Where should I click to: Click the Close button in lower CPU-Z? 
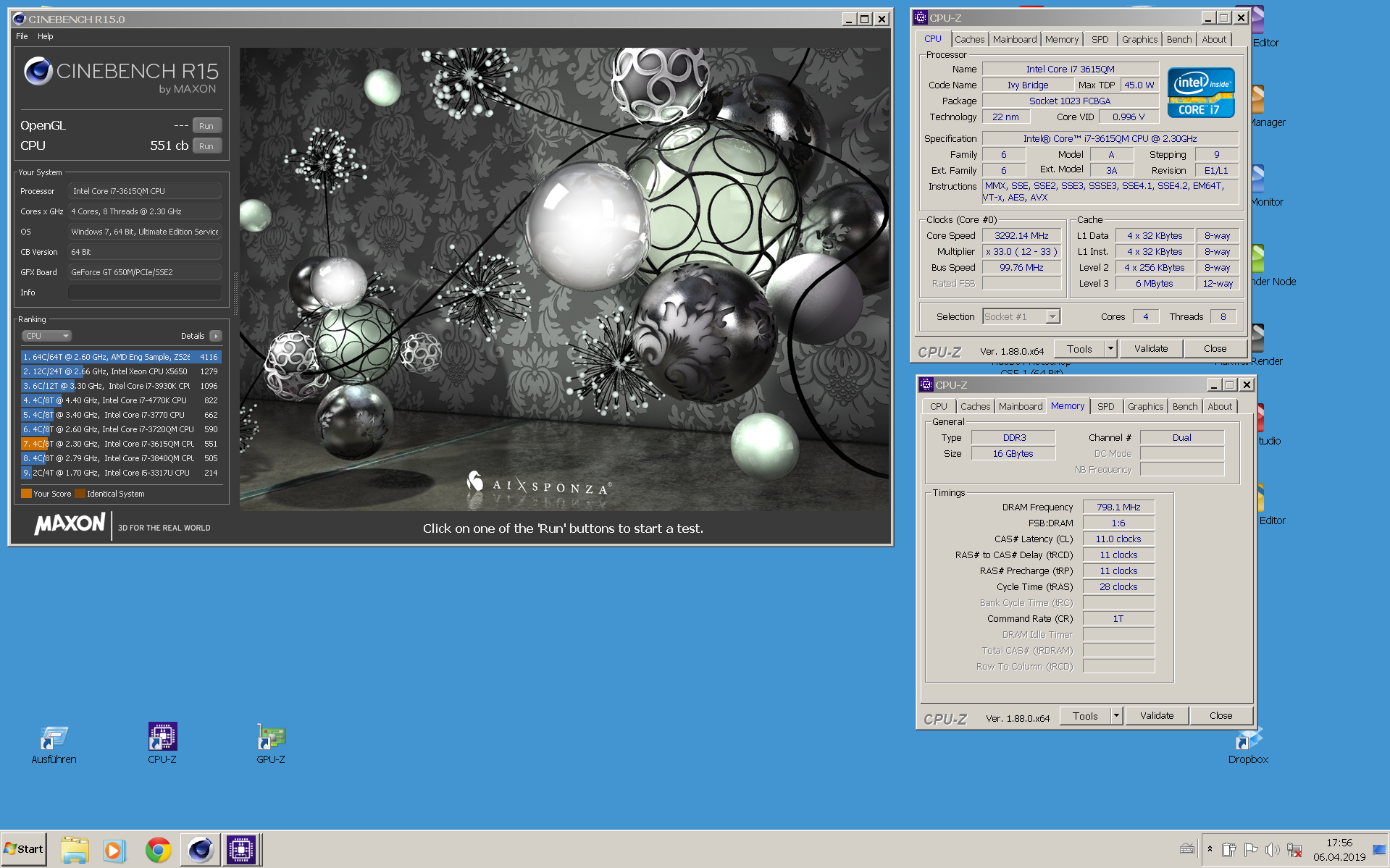(x=1221, y=716)
